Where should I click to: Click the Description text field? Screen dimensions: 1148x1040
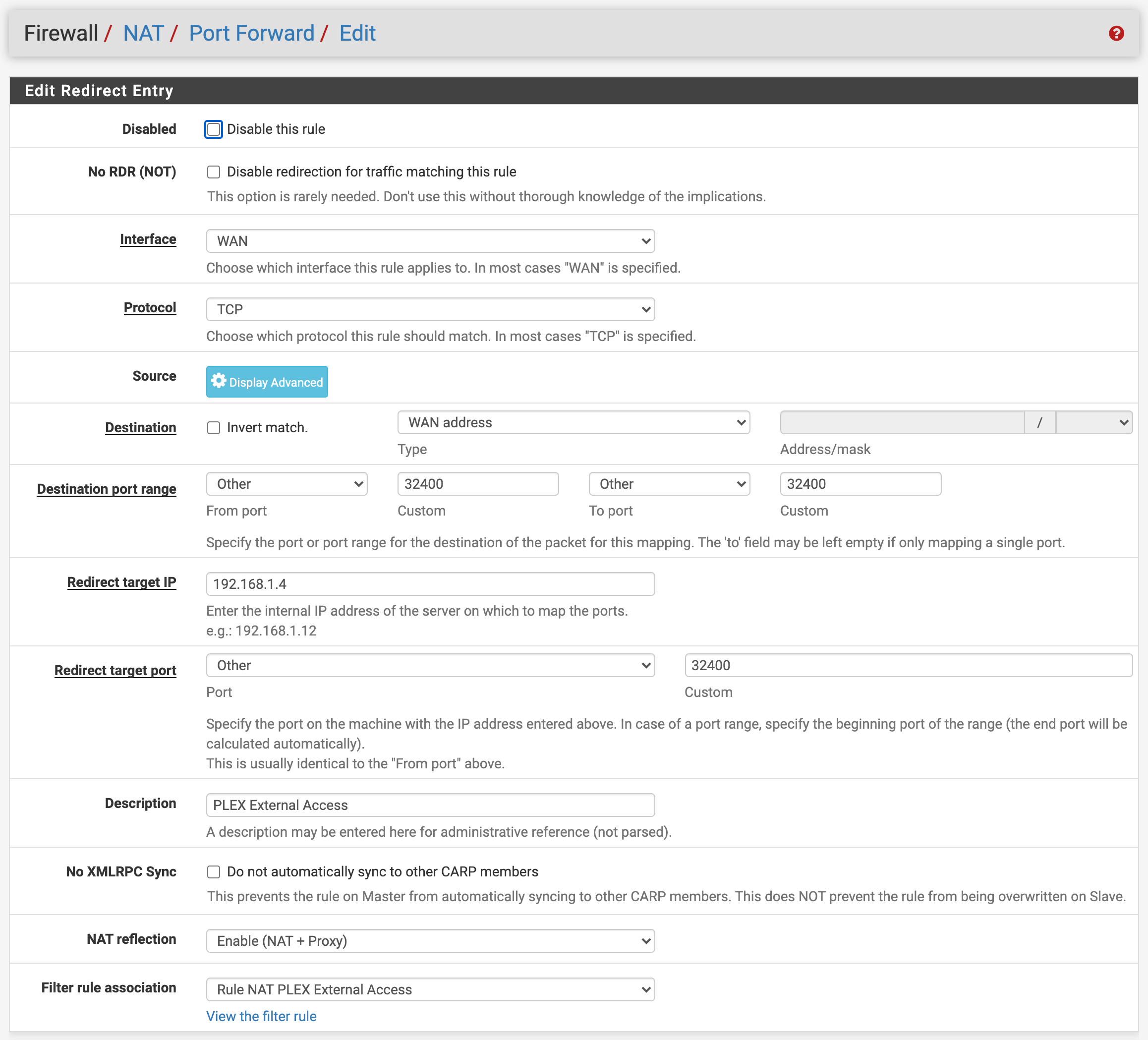click(x=430, y=805)
